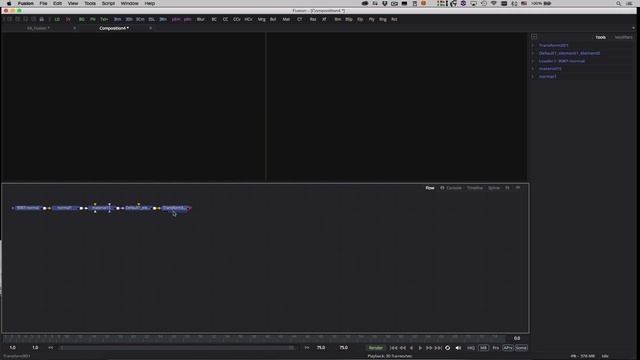Image resolution: width=640 pixels, height=360 pixels.
Task: Expand the normal1 tool controls
Action: click(x=533, y=76)
